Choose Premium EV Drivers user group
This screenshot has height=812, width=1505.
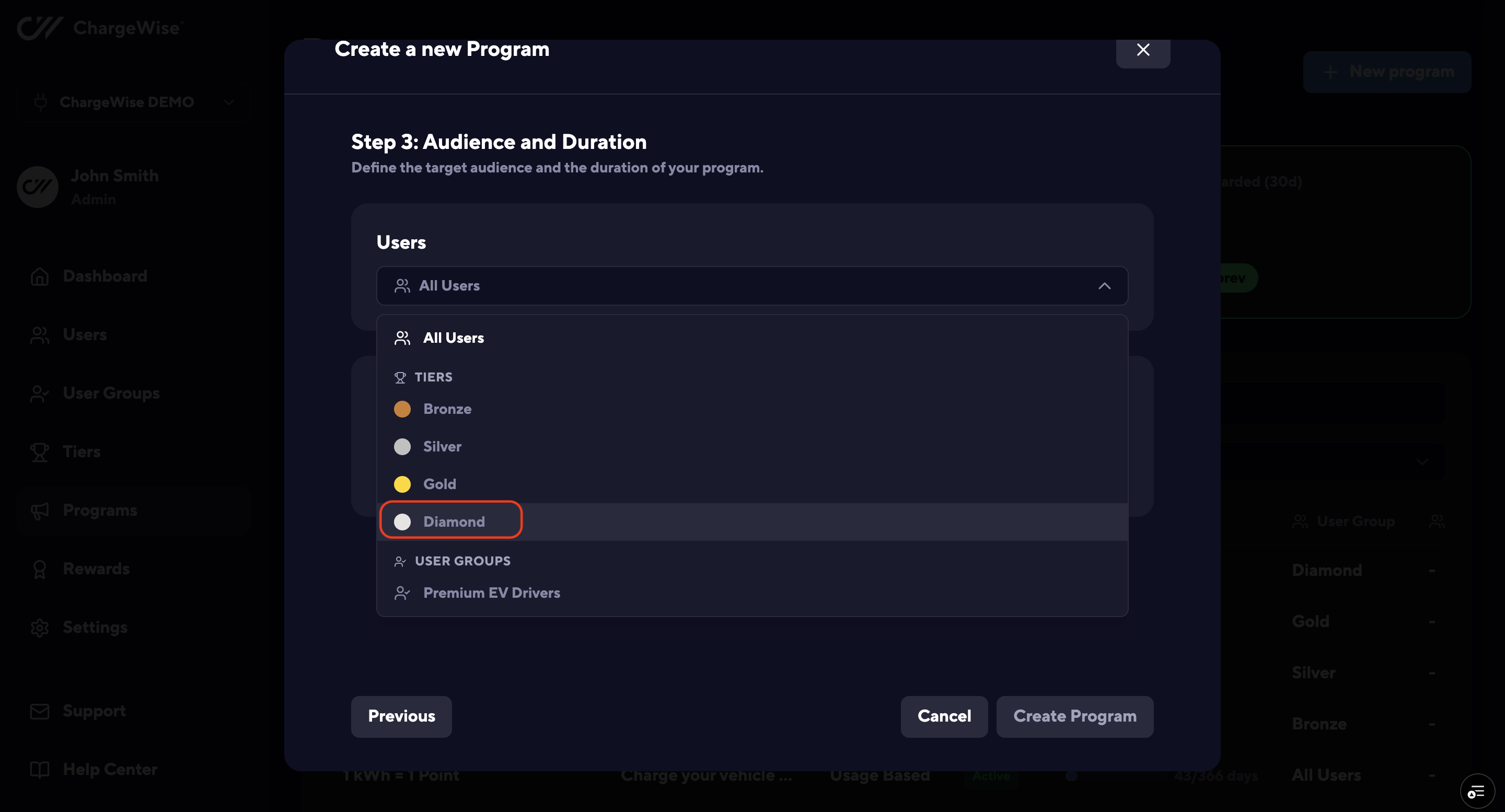(491, 593)
